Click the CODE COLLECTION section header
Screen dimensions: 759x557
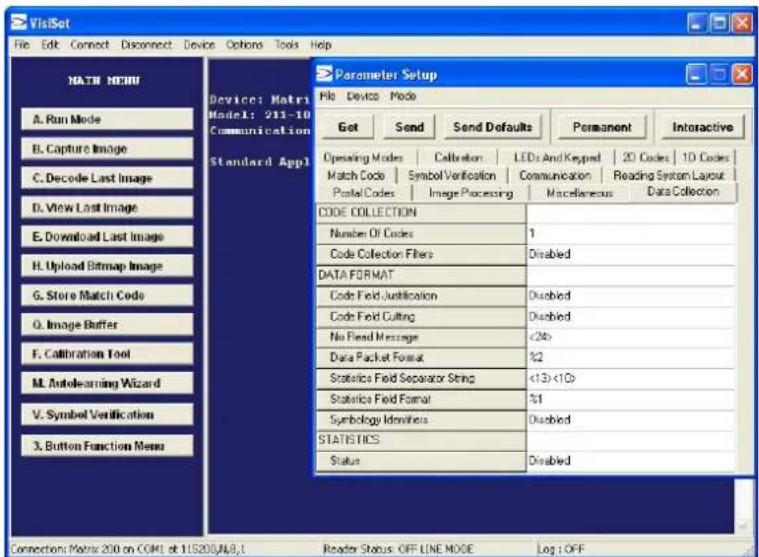click(421, 212)
